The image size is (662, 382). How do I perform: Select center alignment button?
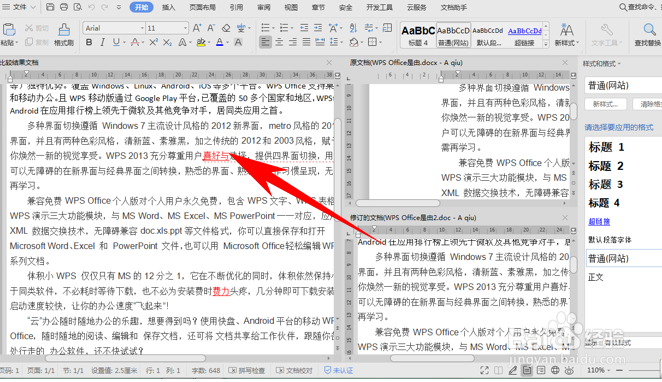coord(279,42)
